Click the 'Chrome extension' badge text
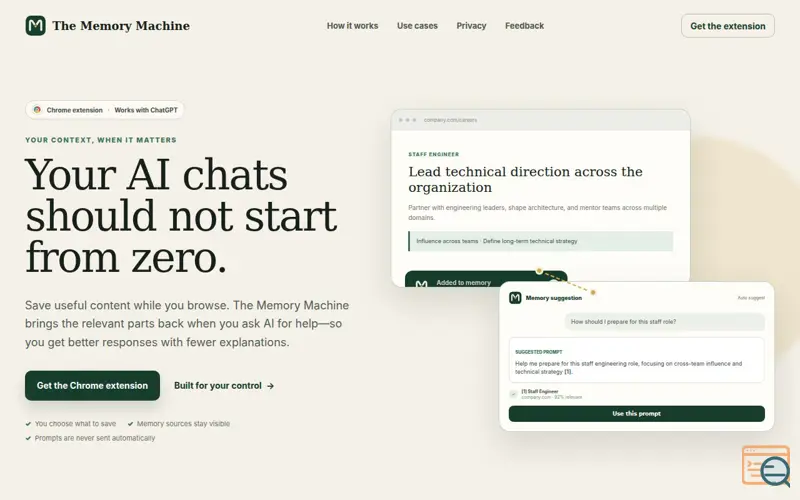The height and width of the screenshot is (500, 800). point(74,110)
